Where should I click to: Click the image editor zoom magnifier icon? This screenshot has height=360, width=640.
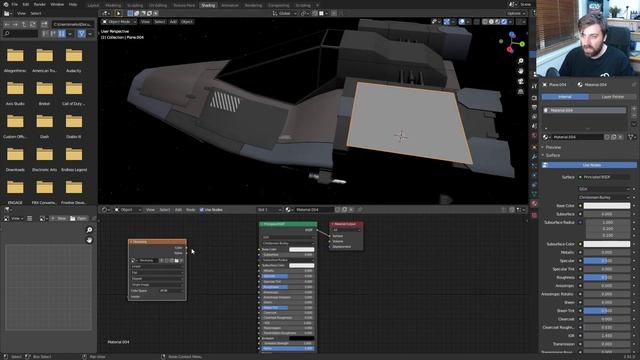pyautogui.click(x=89, y=230)
